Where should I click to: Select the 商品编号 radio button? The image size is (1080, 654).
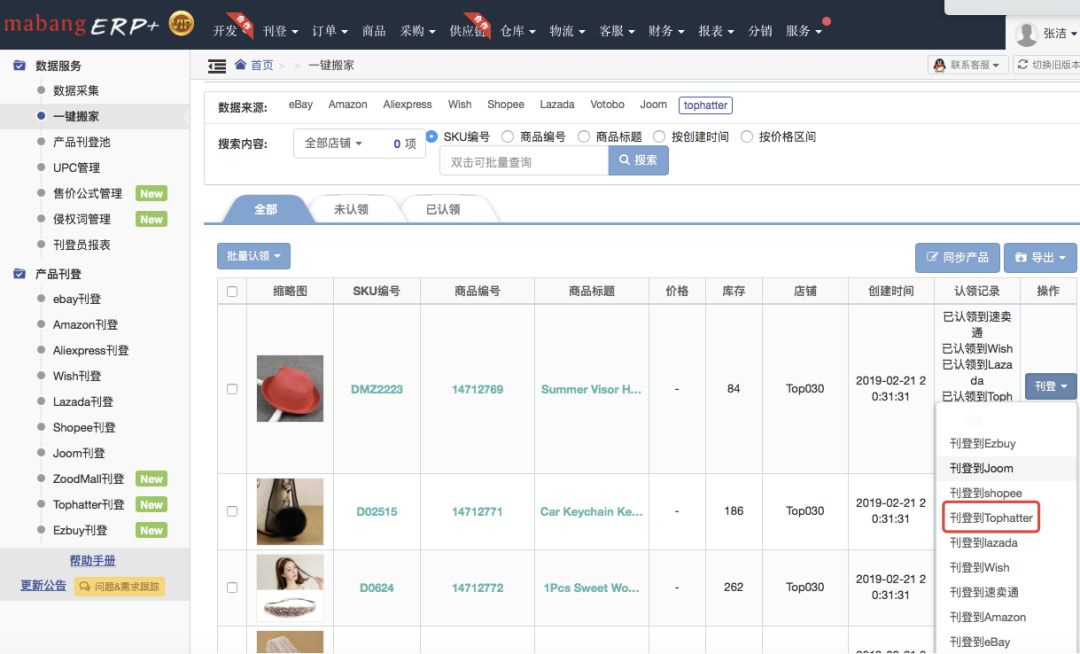click(x=508, y=137)
